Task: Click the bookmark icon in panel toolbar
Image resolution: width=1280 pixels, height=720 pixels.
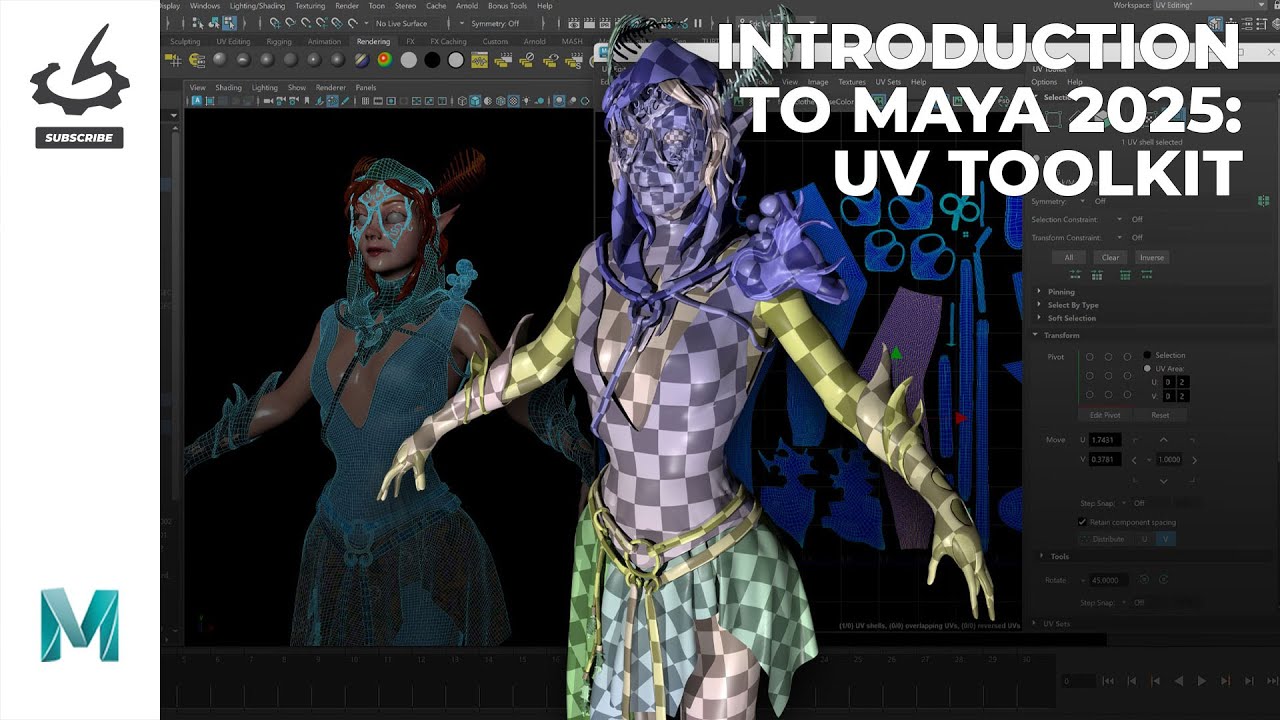Action: coord(307,101)
